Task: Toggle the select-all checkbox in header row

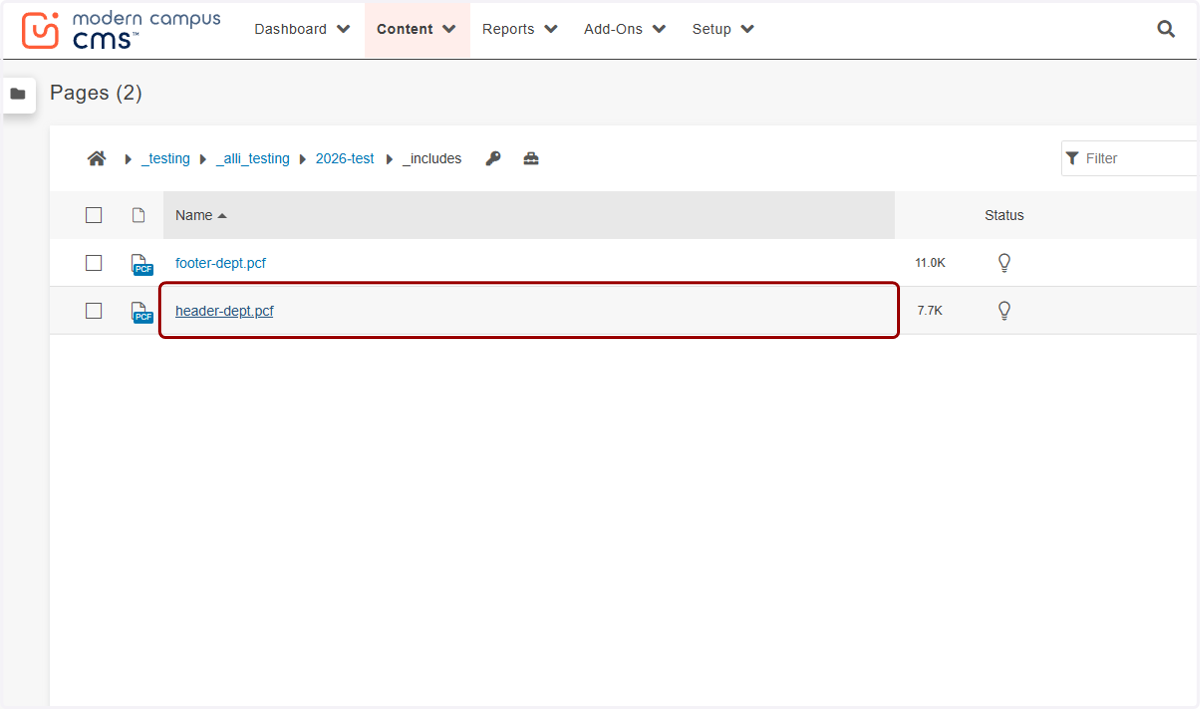Action: tap(94, 215)
